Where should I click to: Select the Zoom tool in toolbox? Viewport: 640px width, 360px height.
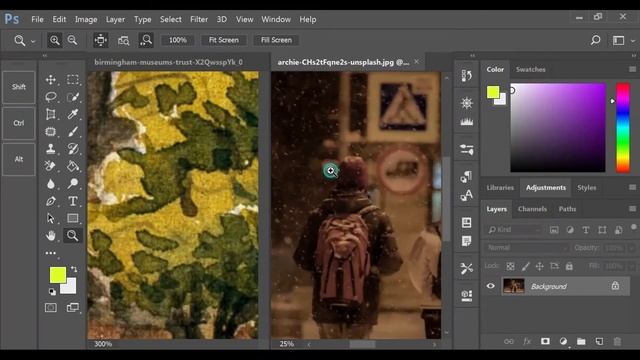coord(73,236)
